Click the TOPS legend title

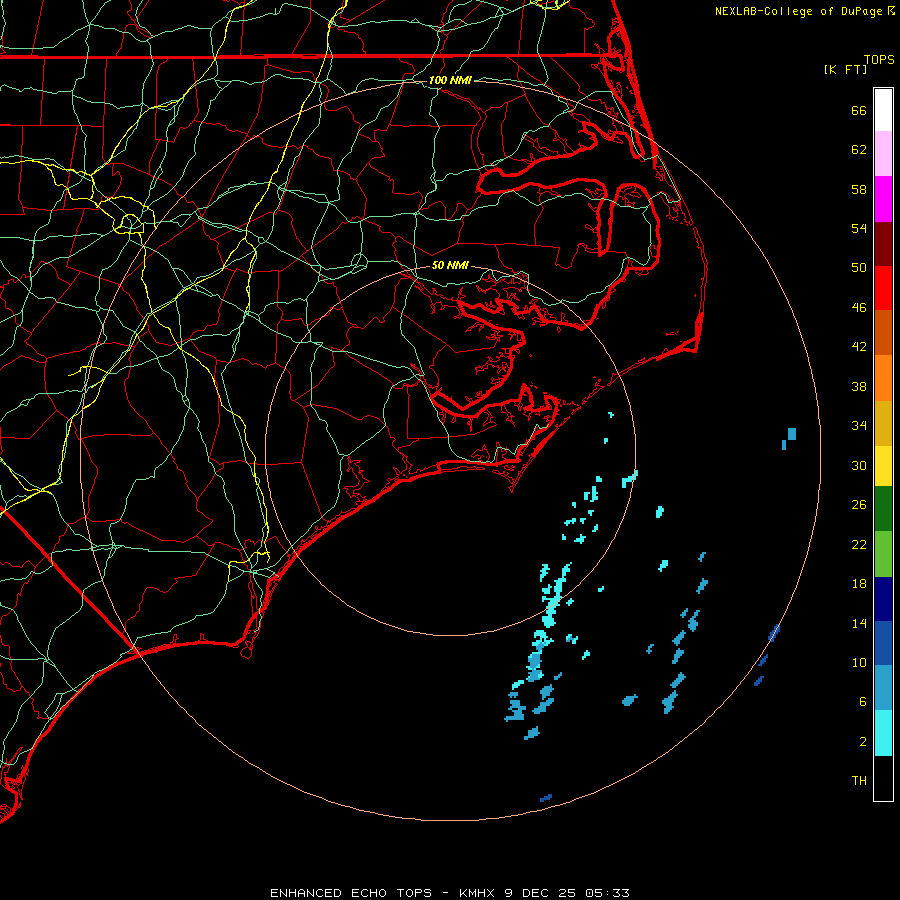(879, 59)
